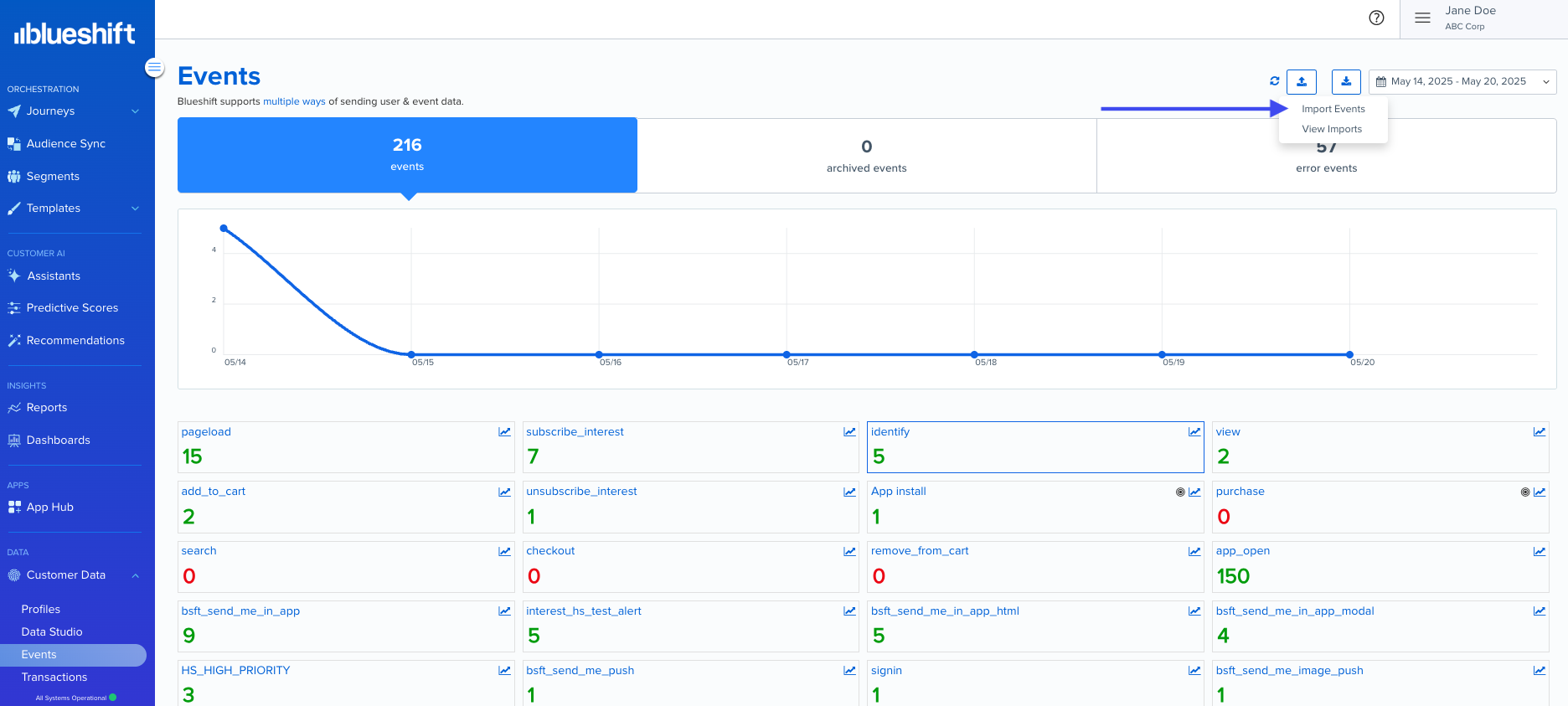Open Assistants under Customer AI
This screenshot has height=706, width=1568.
tap(53, 276)
